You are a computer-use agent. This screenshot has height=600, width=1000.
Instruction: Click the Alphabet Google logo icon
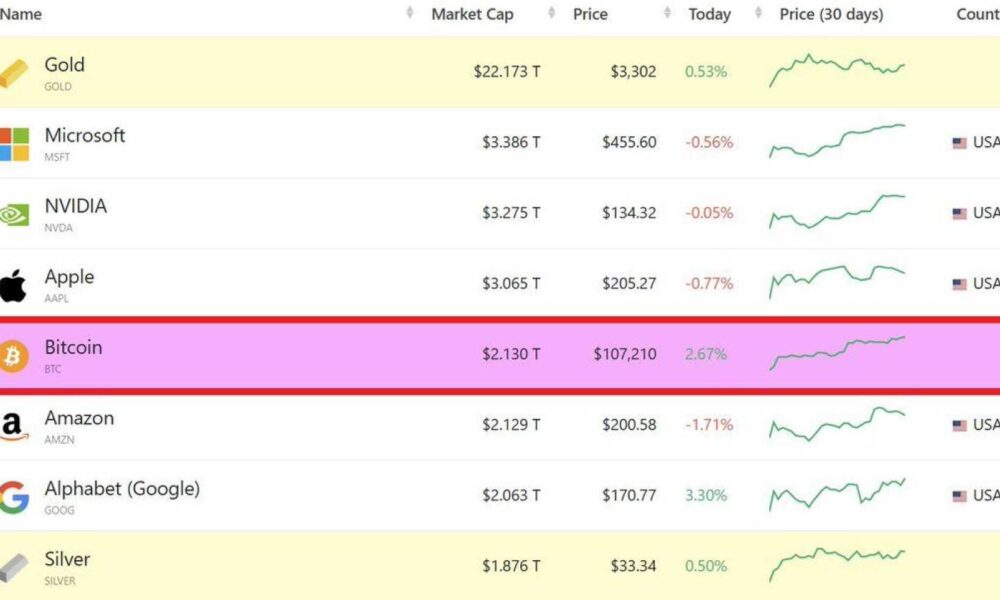click(14, 497)
